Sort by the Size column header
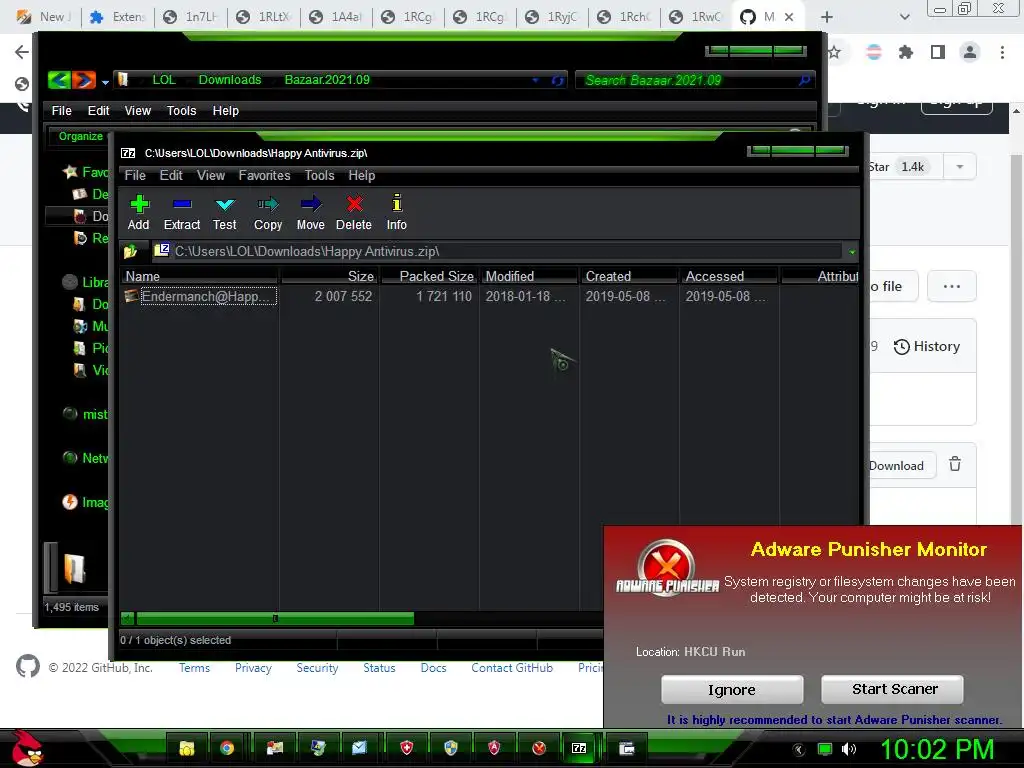Image resolution: width=1024 pixels, height=768 pixels. [329, 276]
